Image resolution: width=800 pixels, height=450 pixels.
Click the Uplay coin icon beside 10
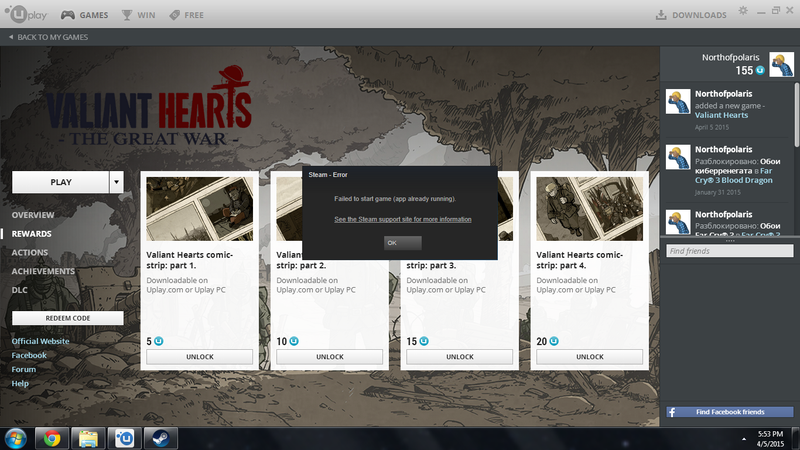pos(294,341)
